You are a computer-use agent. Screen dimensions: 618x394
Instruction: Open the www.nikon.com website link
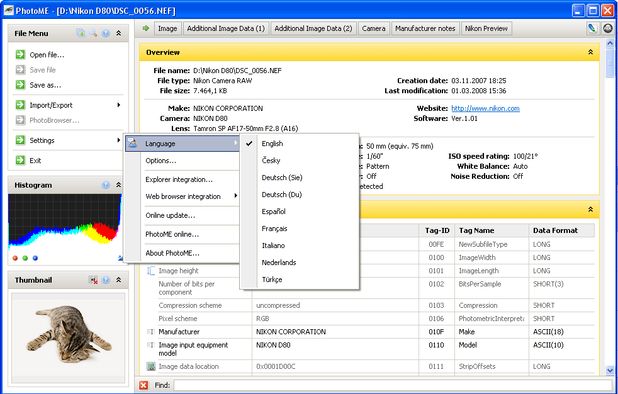pyautogui.click(x=486, y=108)
